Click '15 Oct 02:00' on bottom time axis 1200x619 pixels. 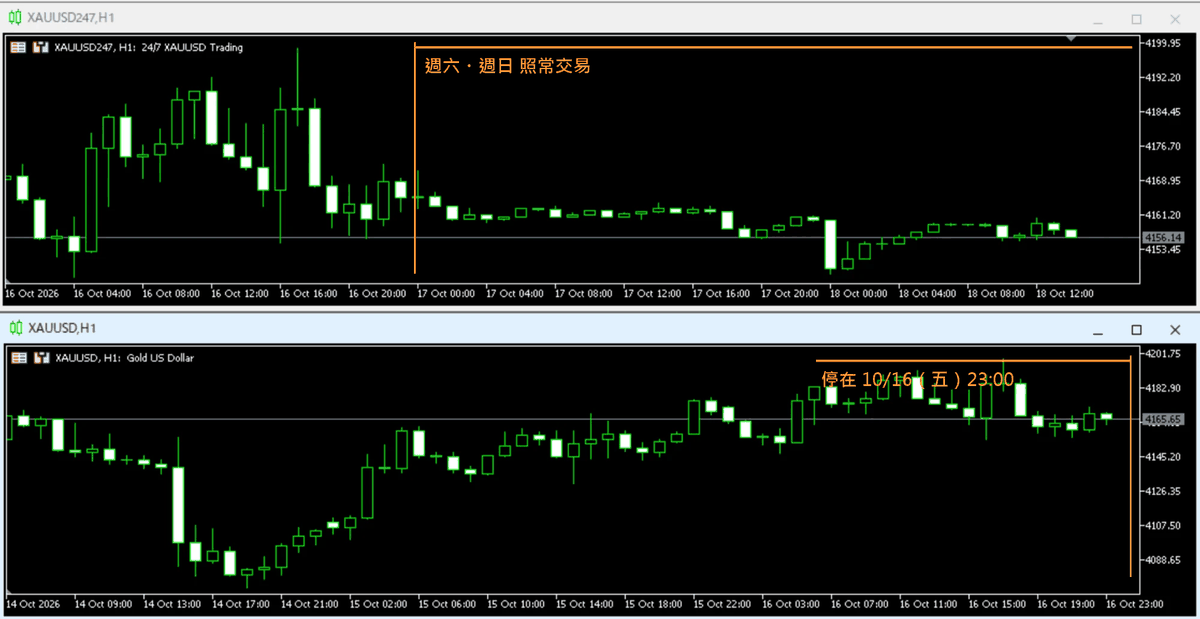coord(378,604)
